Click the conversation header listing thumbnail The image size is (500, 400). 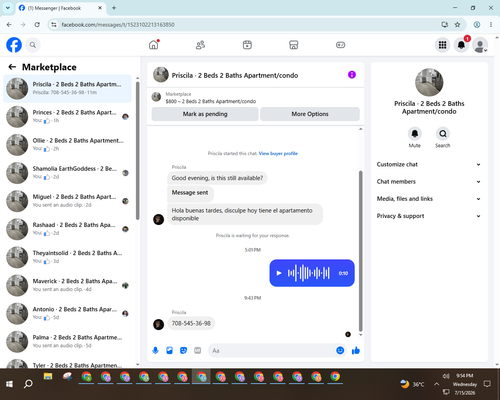pos(161,75)
